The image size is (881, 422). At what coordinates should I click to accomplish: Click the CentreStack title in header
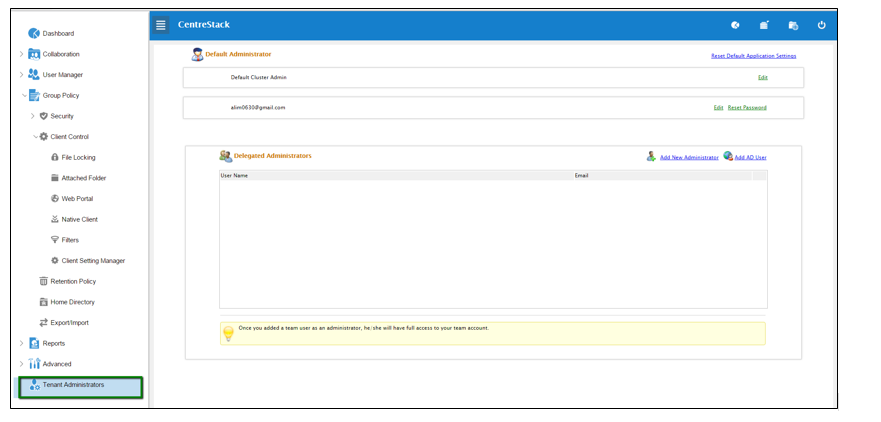[203, 25]
